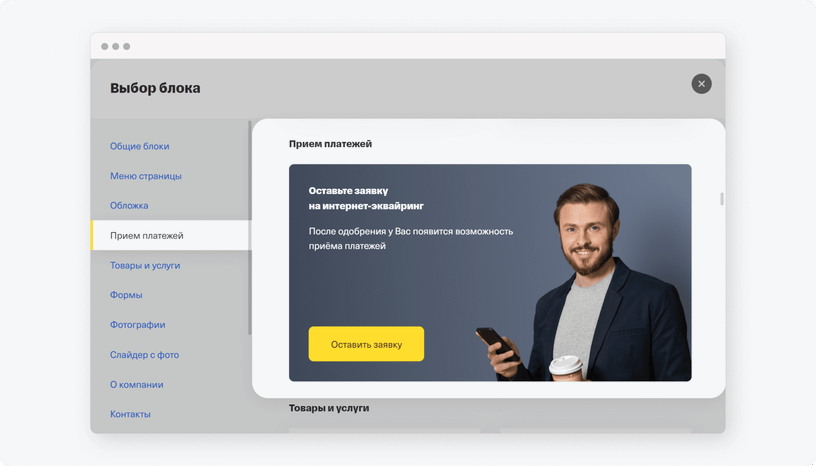Screen dimensions: 816x466
Task: Click the yellow Оставить заявку button
Action: click(x=366, y=344)
